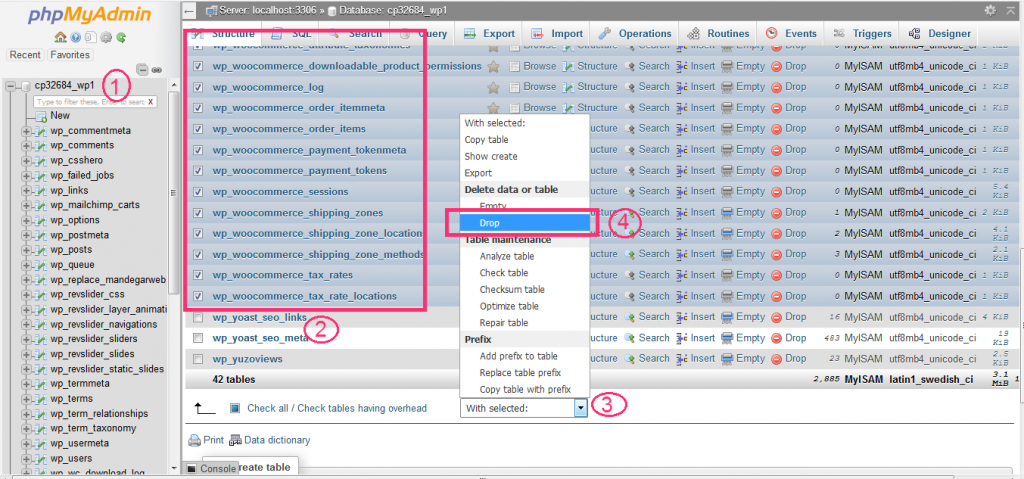Collapse all navigation tree items icon

point(142,69)
